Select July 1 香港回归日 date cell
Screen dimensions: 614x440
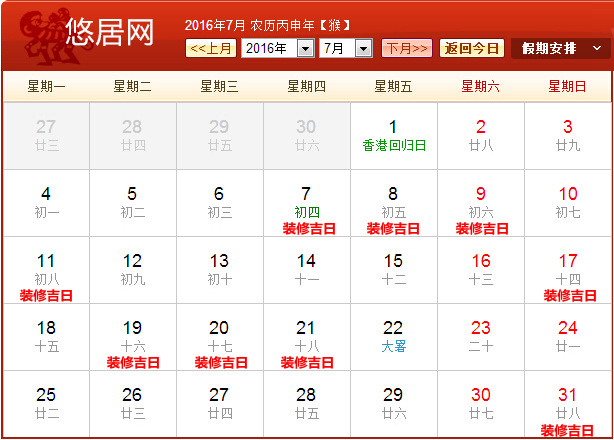[x=394, y=135]
